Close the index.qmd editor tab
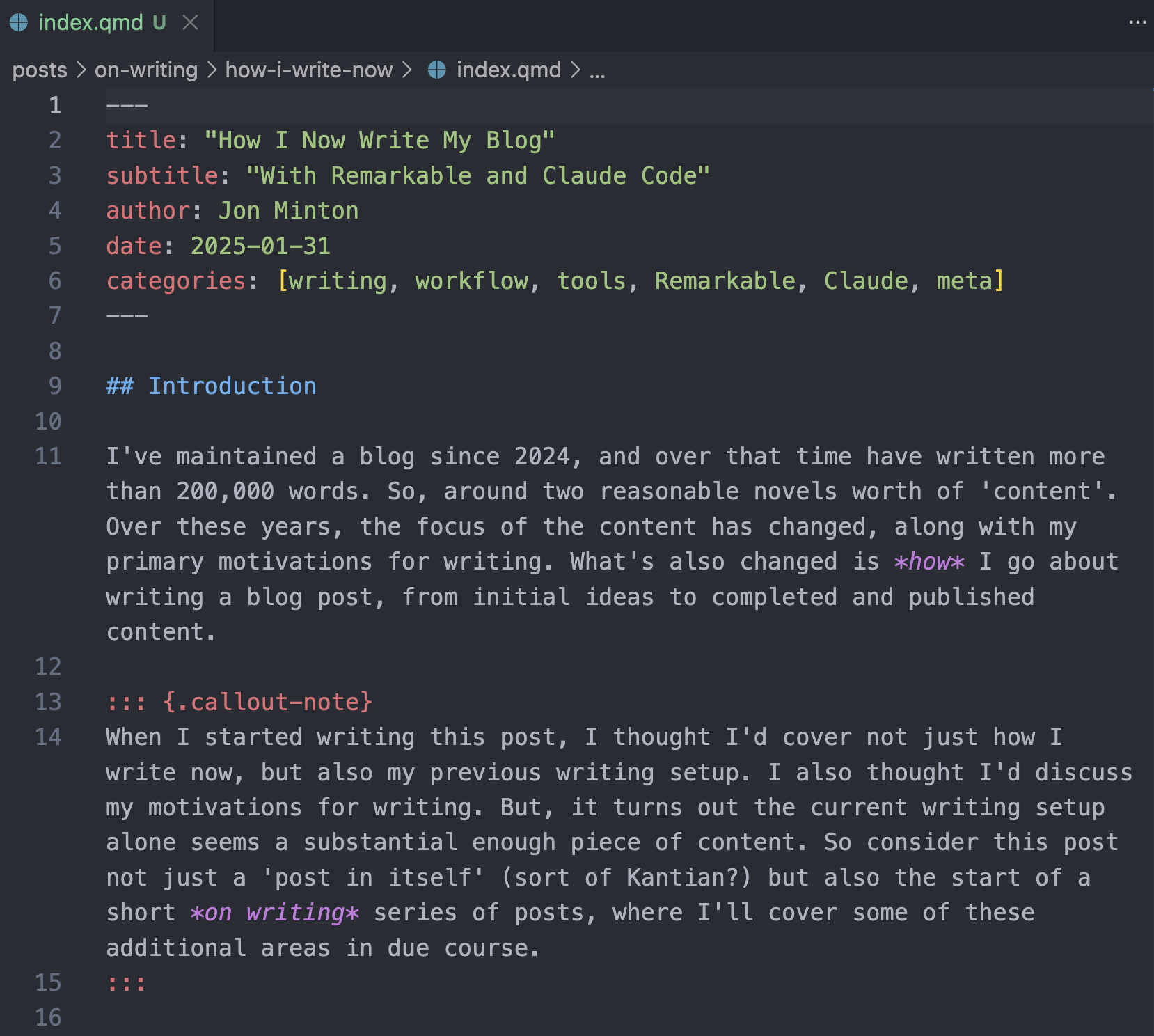Screen dimensions: 1154x1036 coord(190,23)
